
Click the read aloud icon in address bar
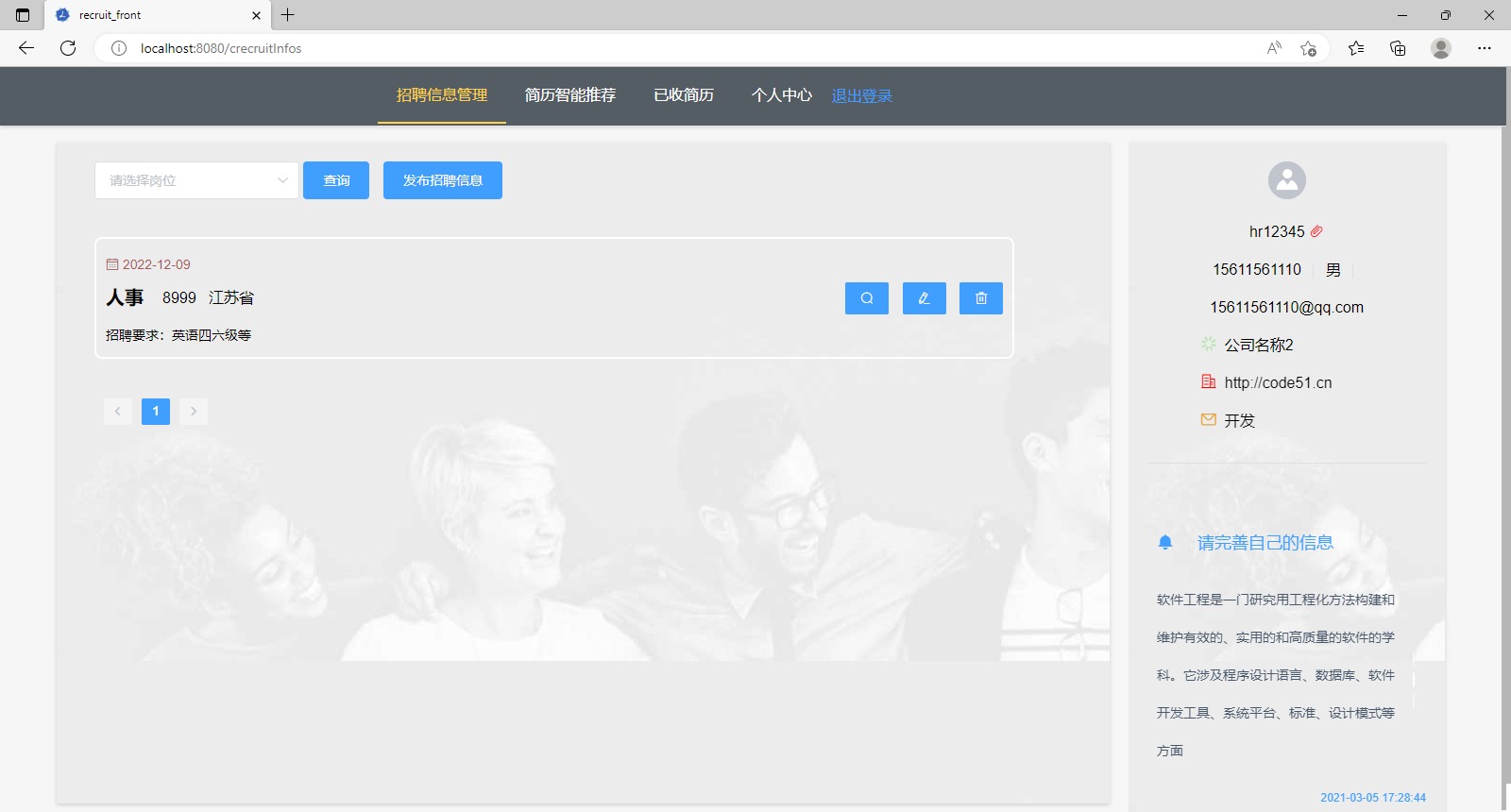point(1274,48)
